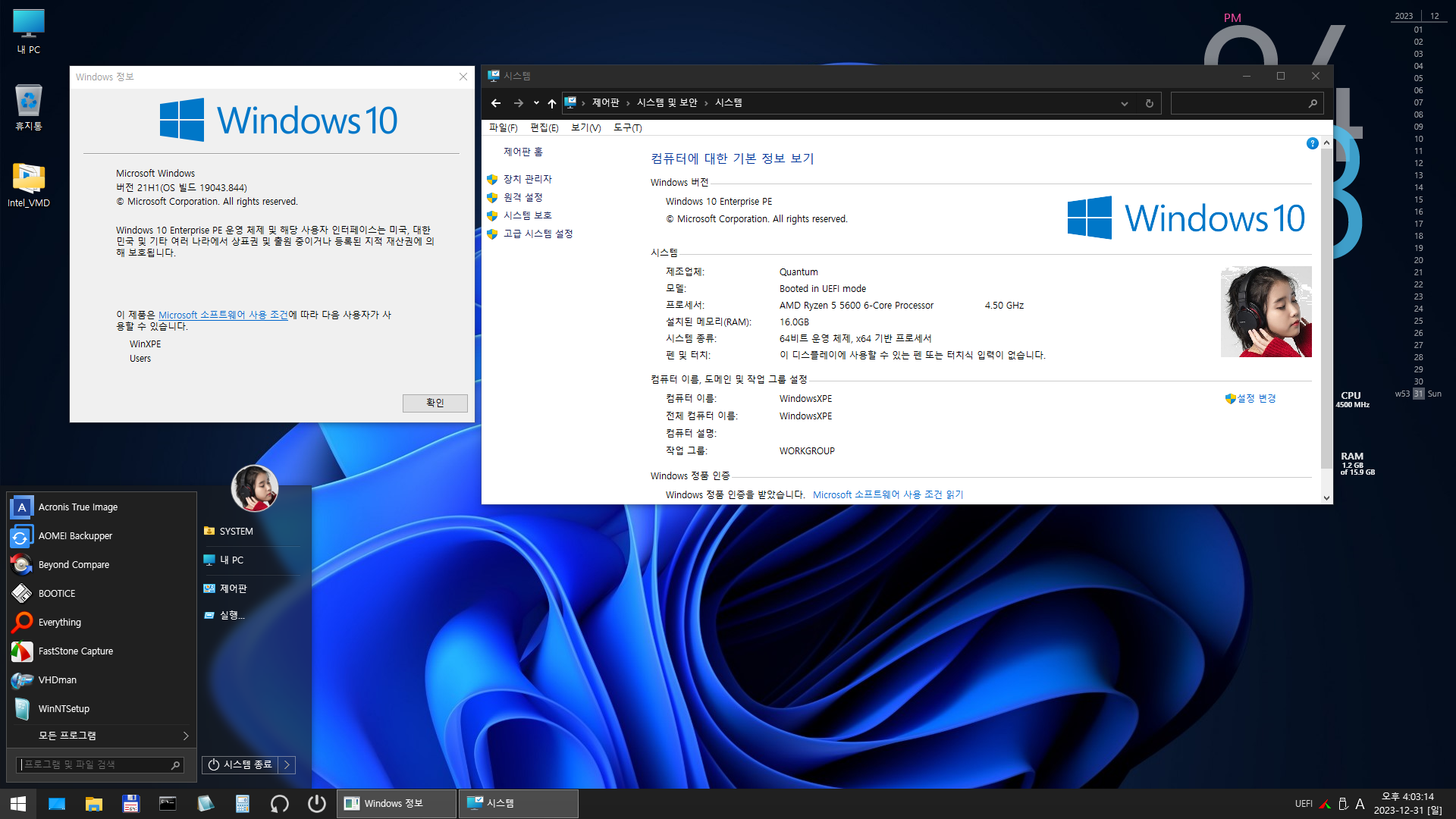1456x819 pixels.
Task: Click the user avatar in start menu
Action: 255,488
